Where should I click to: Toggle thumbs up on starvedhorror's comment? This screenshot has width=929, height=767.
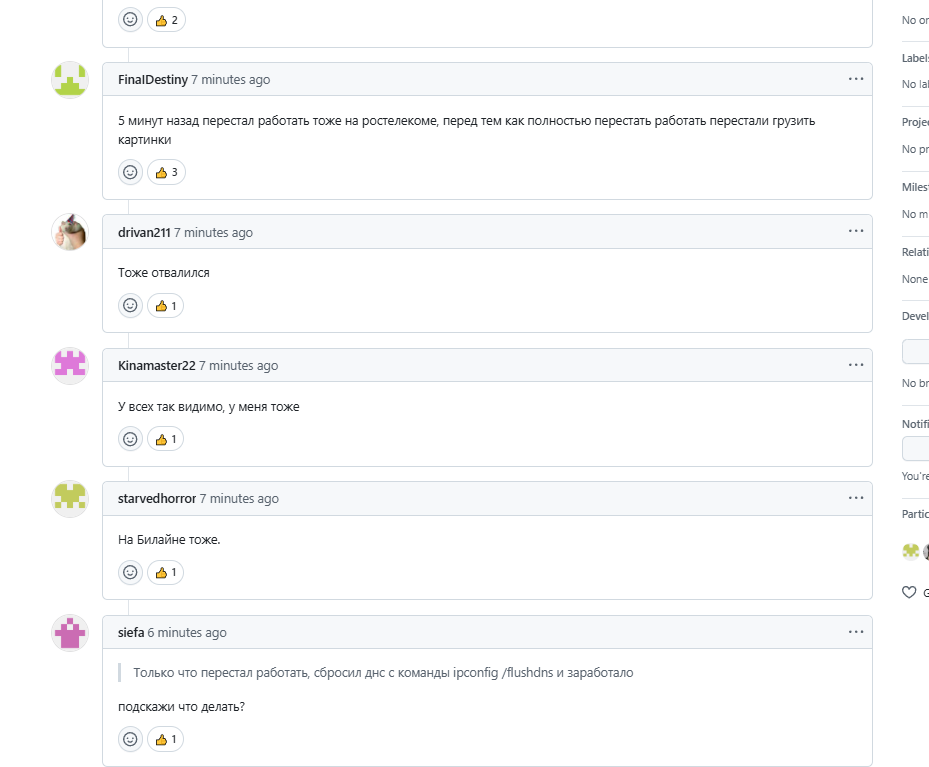click(166, 572)
